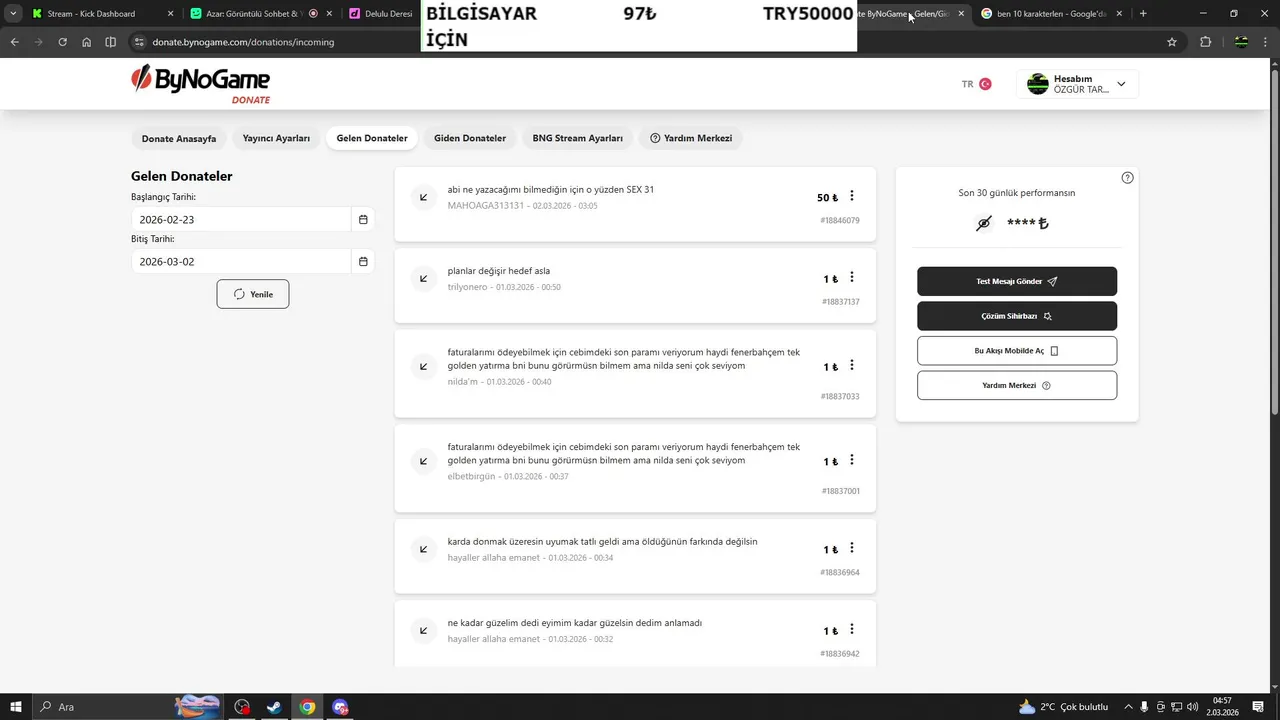Open the browser extensions puzzle icon
The height and width of the screenshot is (720, 1280).
1205,42
